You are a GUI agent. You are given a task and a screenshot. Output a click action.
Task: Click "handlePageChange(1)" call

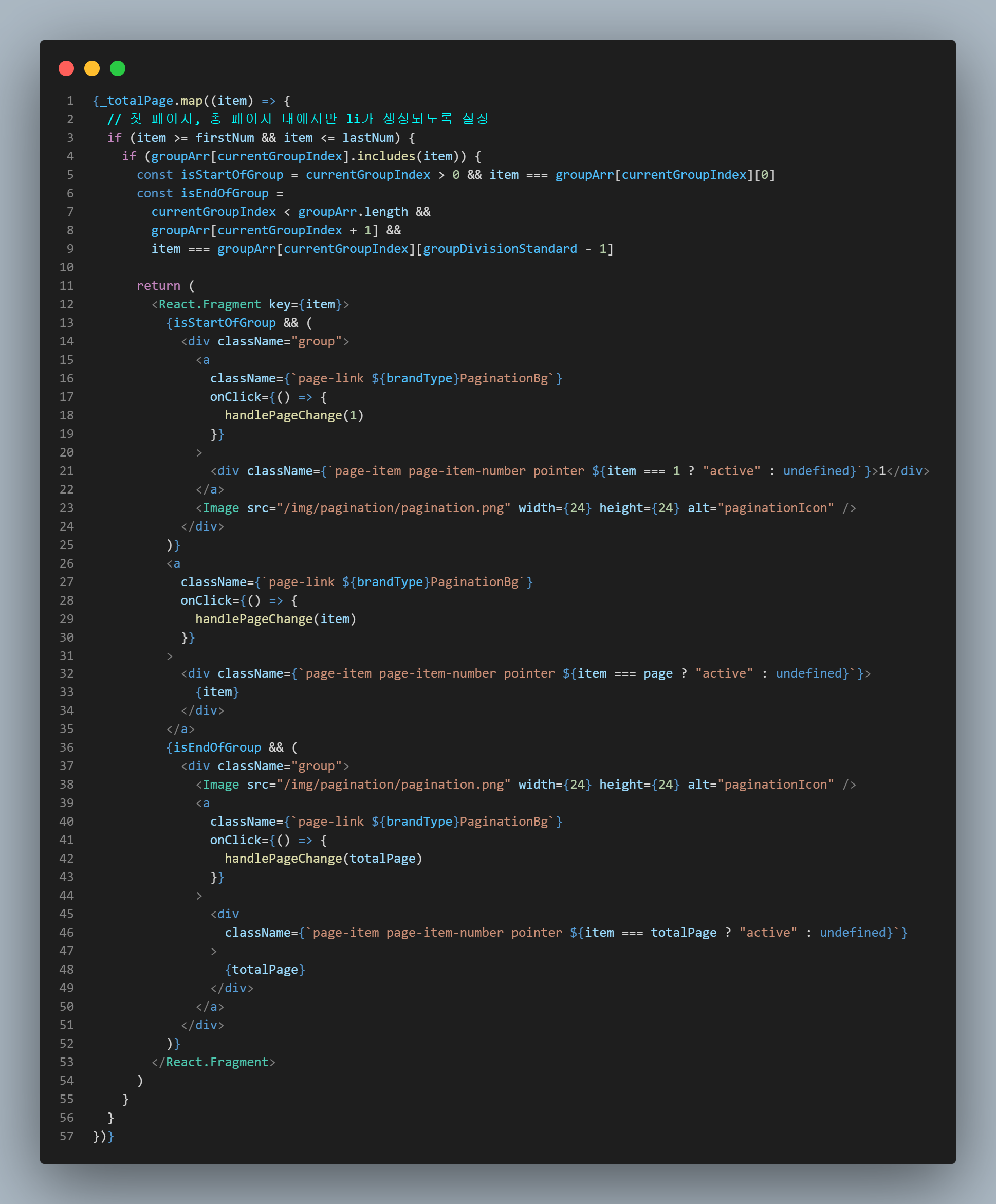294,415
